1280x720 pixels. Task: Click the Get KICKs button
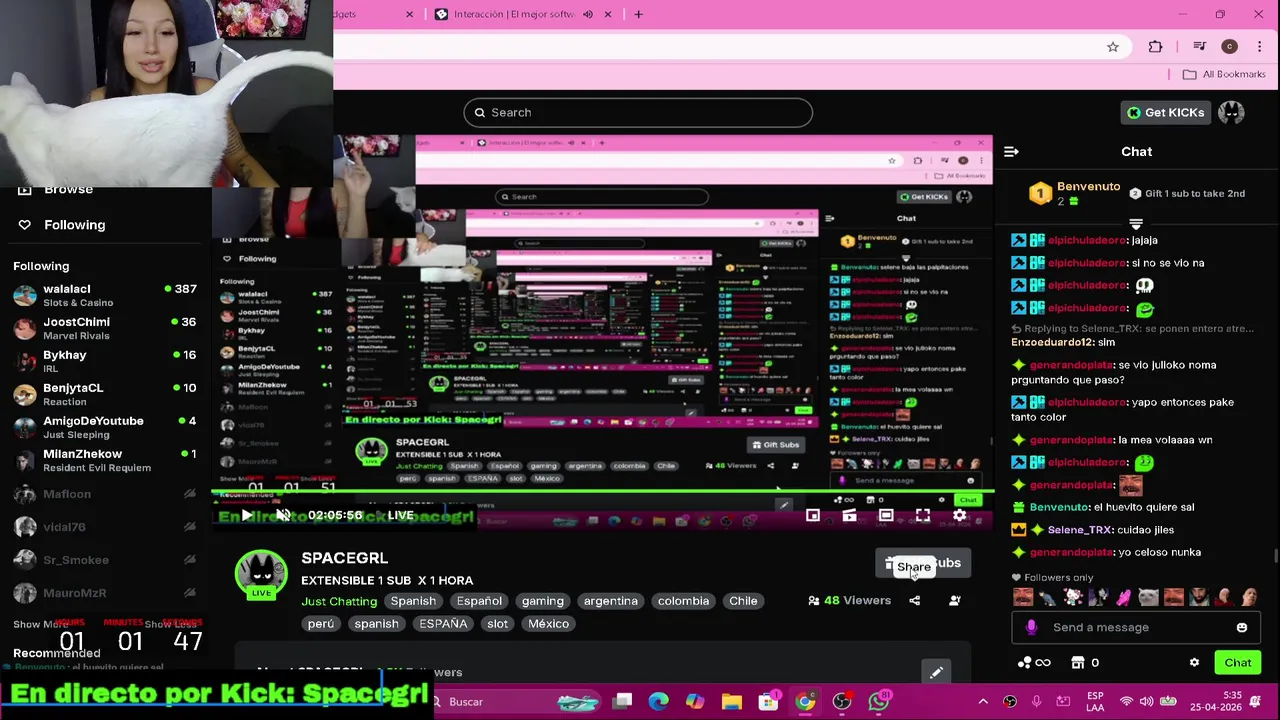[x=1165, y=112]
